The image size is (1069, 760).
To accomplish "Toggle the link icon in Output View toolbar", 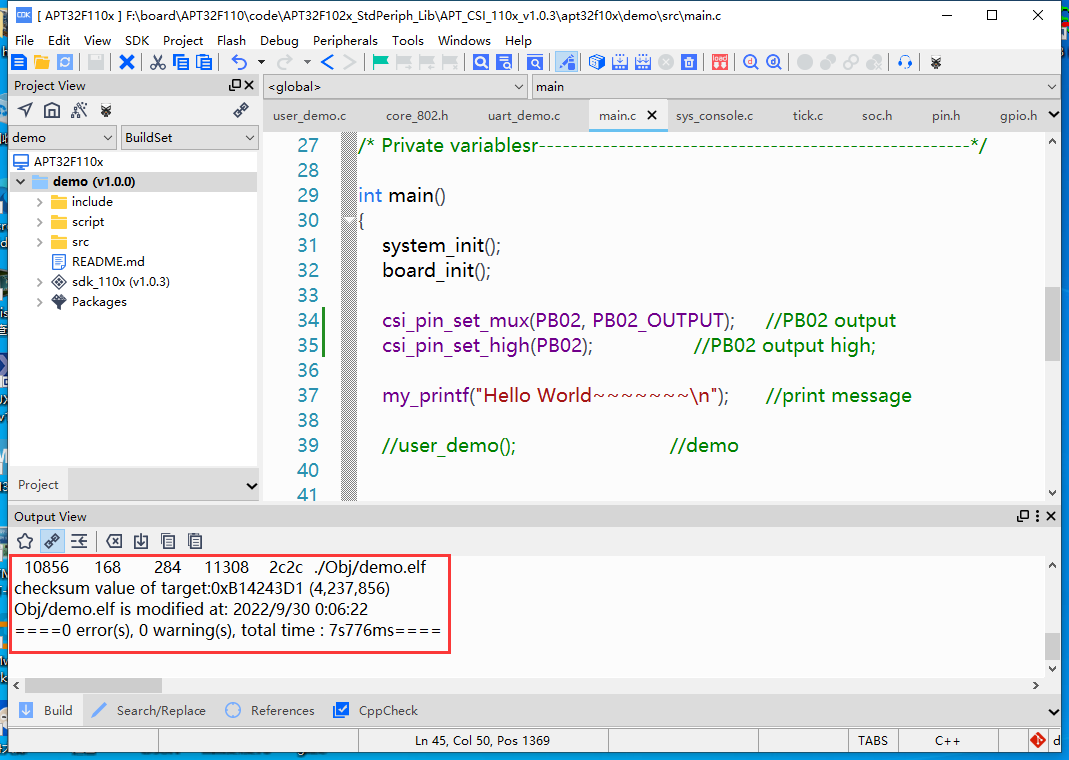I will click(52, 541).
